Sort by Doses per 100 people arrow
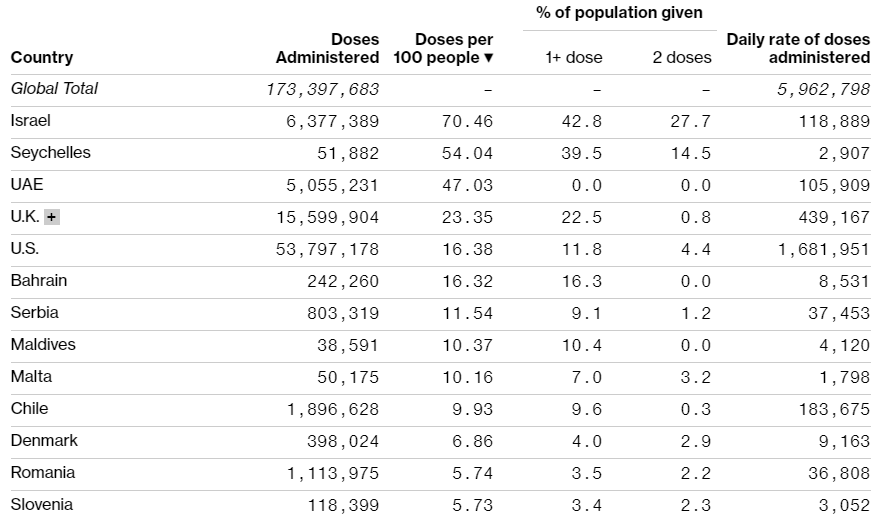The image size is (879, 521). pyautogui.click(x=489, y=58)
